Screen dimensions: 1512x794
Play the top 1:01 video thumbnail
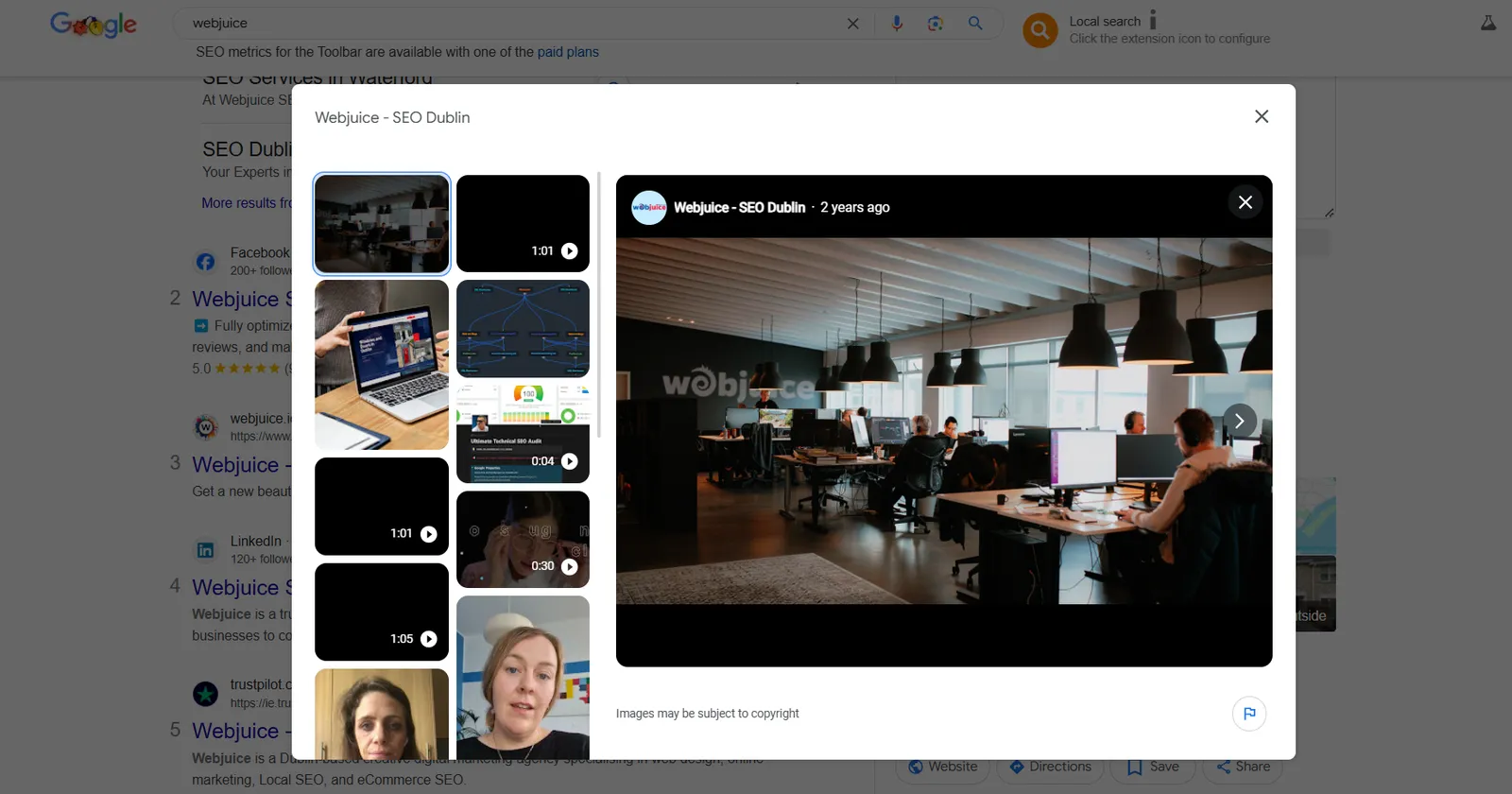[523, 224]
